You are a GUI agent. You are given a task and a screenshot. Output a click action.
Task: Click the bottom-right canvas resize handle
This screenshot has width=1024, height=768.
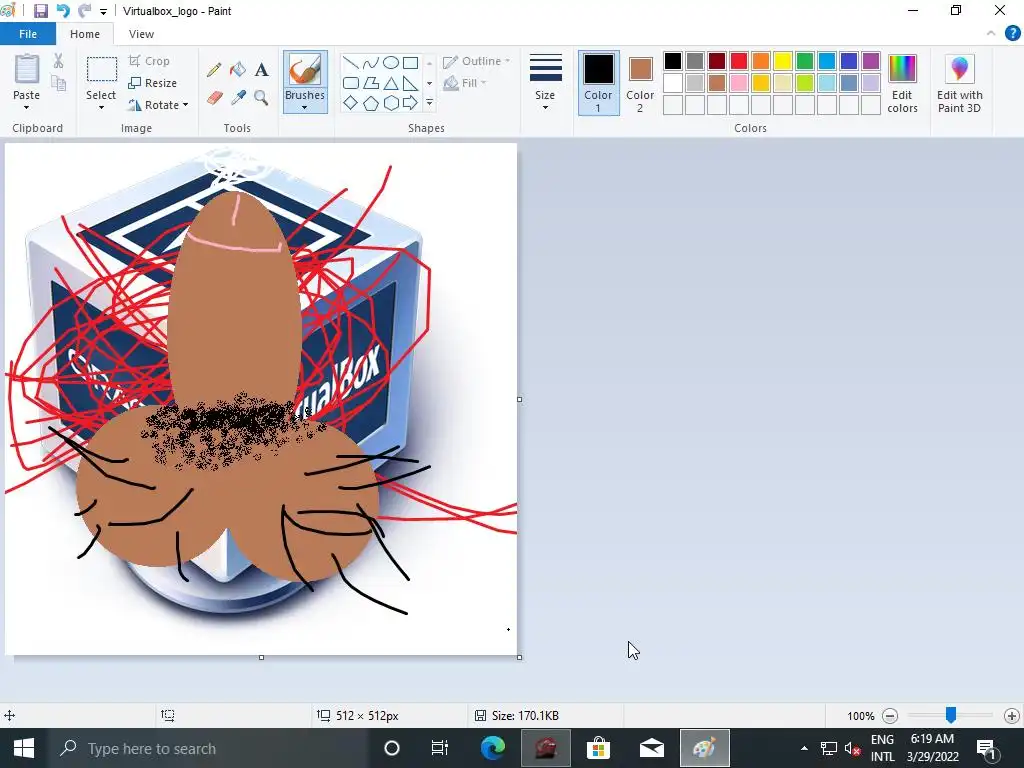coord(519,657)
